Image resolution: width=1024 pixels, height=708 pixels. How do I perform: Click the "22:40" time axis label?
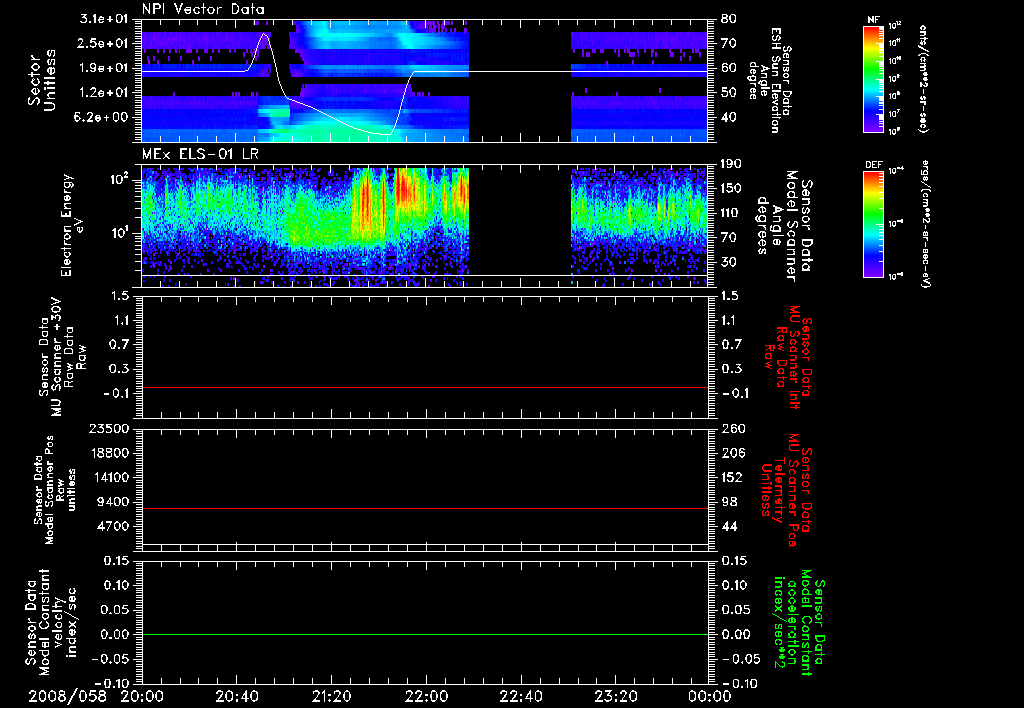(x=521, y=696)
